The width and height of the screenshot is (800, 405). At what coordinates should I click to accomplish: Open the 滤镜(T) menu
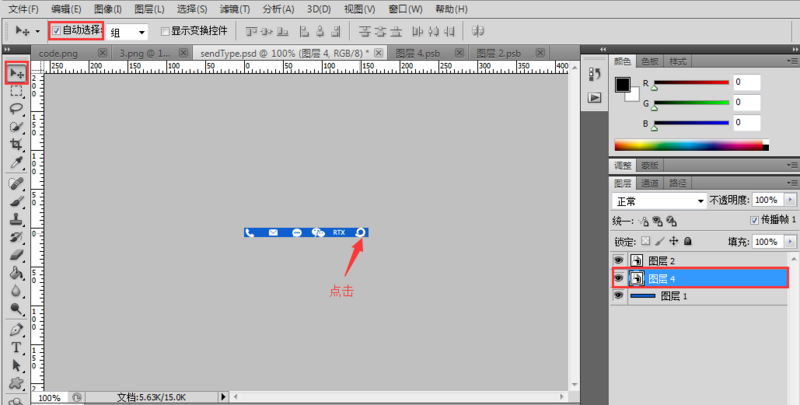click(x=235, y=9)
